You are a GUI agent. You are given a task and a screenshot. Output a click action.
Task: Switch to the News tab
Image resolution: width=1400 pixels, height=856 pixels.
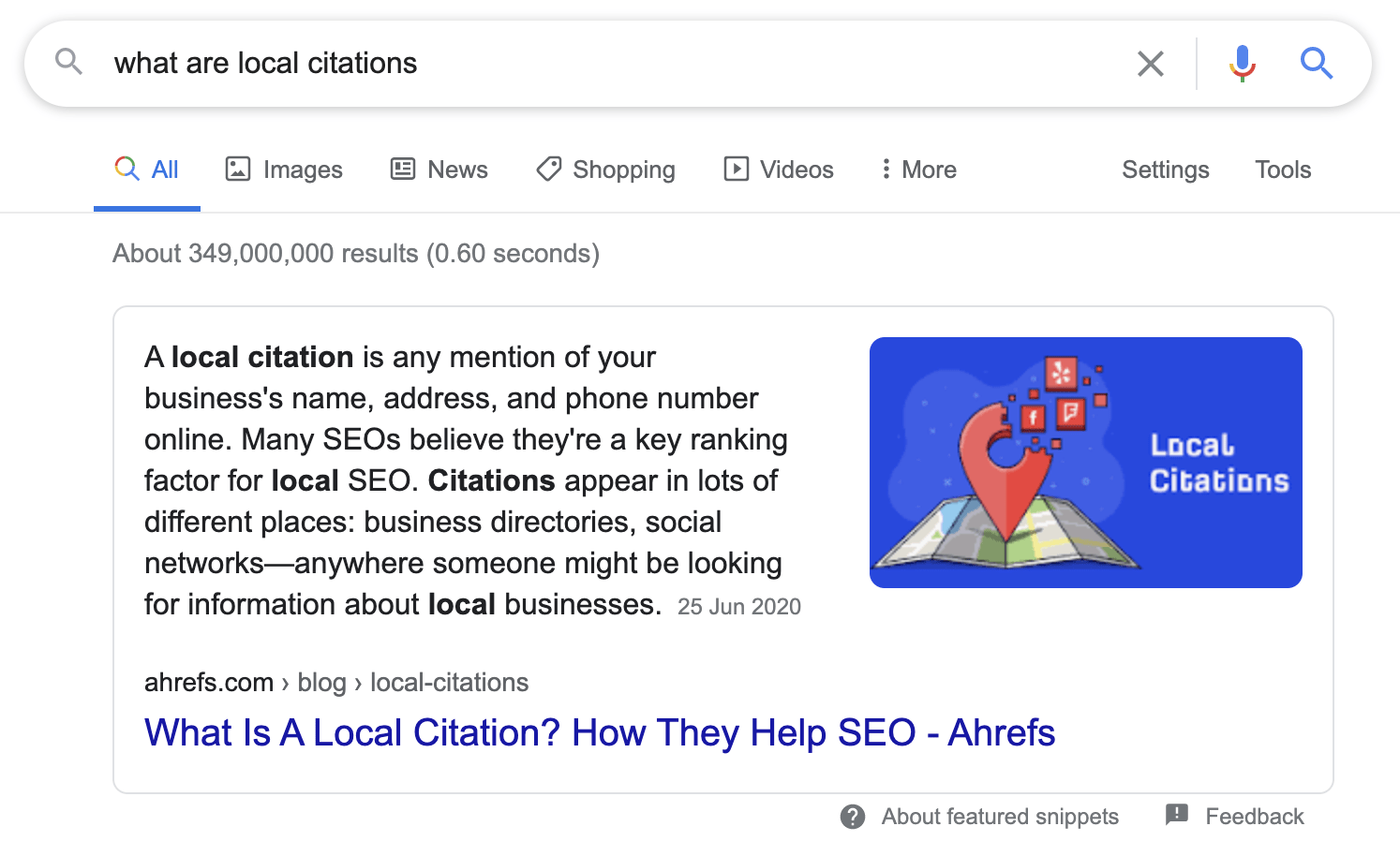click(x=457, y=170)
